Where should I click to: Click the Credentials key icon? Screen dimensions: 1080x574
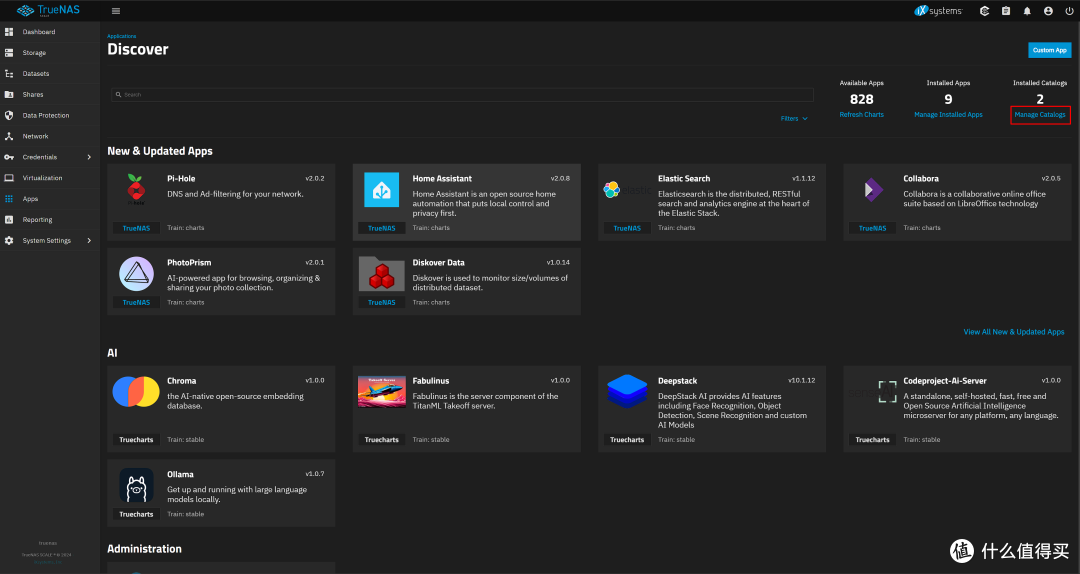tap(9, 157)
